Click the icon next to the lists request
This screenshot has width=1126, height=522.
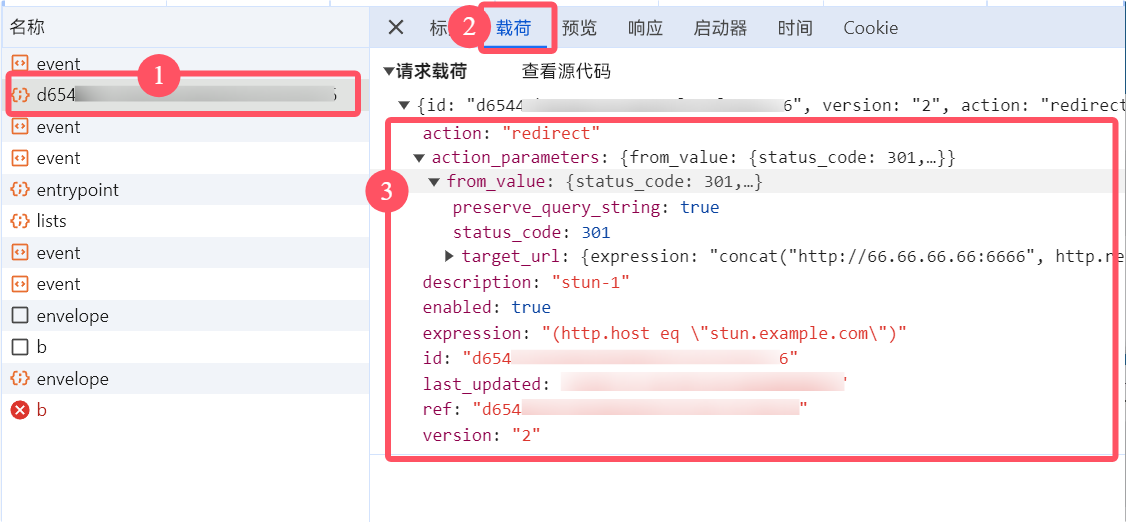click(x=20, y=221)
